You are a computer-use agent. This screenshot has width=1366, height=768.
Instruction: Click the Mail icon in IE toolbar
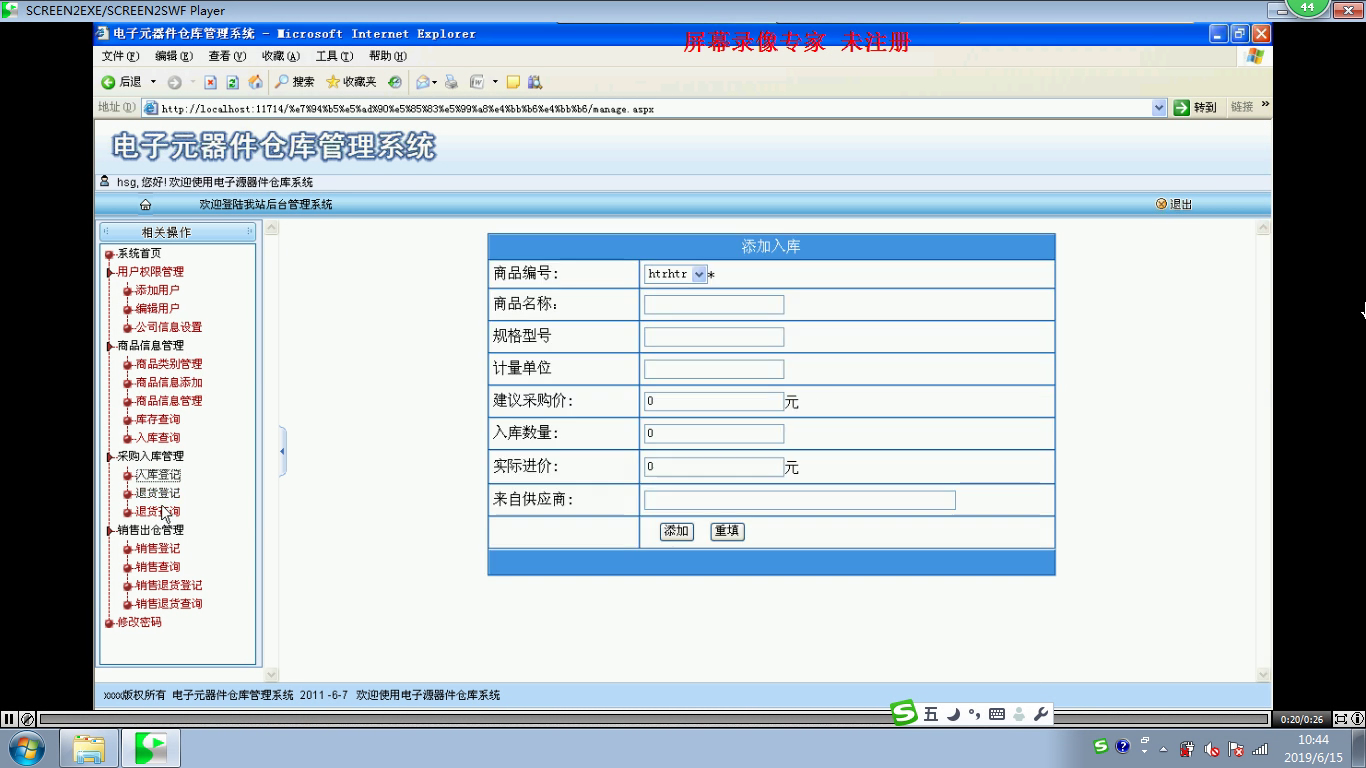(x=422, y=82)
